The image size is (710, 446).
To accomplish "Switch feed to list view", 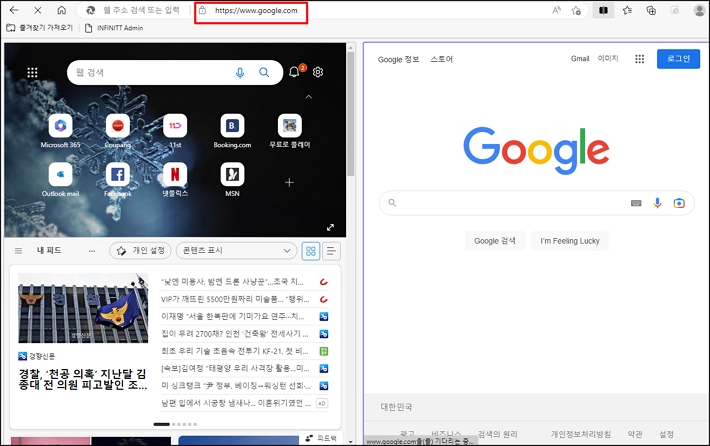I will coord(331,251).
